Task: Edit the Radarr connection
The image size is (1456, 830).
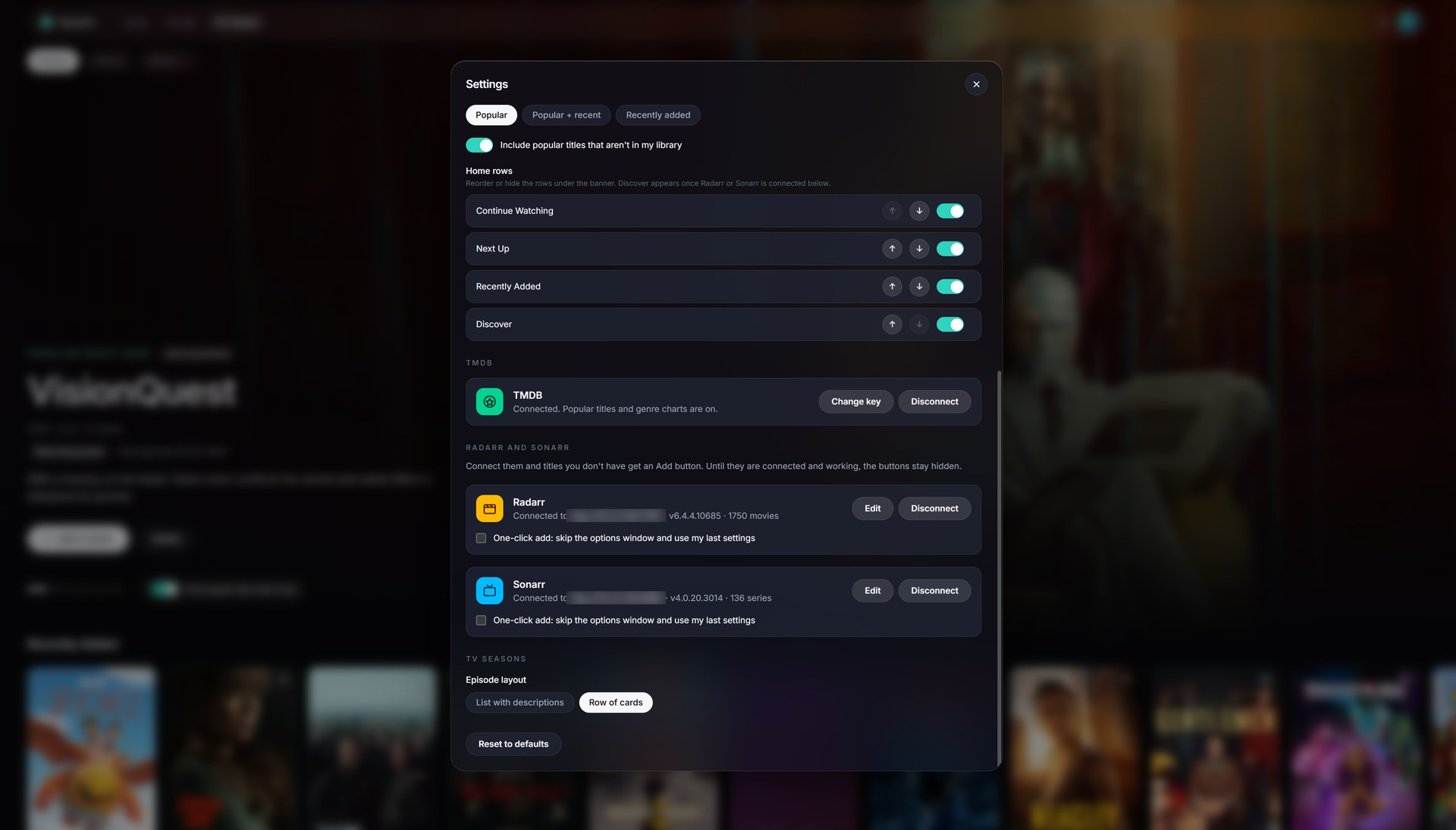Action: (x=872, y=509)
